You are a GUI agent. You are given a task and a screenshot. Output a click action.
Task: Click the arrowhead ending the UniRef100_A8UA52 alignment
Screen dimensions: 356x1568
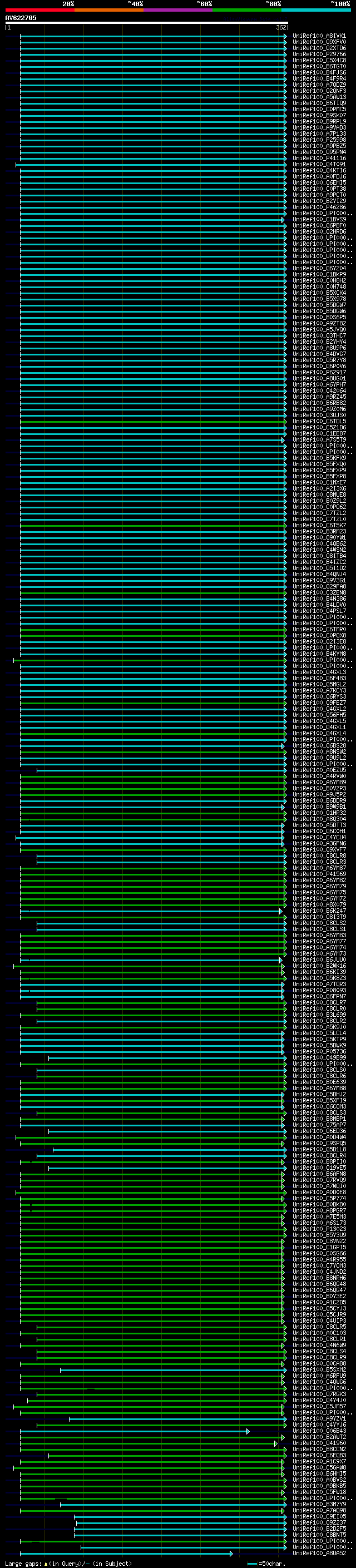pyautogui.click(x=231, y=1554)
